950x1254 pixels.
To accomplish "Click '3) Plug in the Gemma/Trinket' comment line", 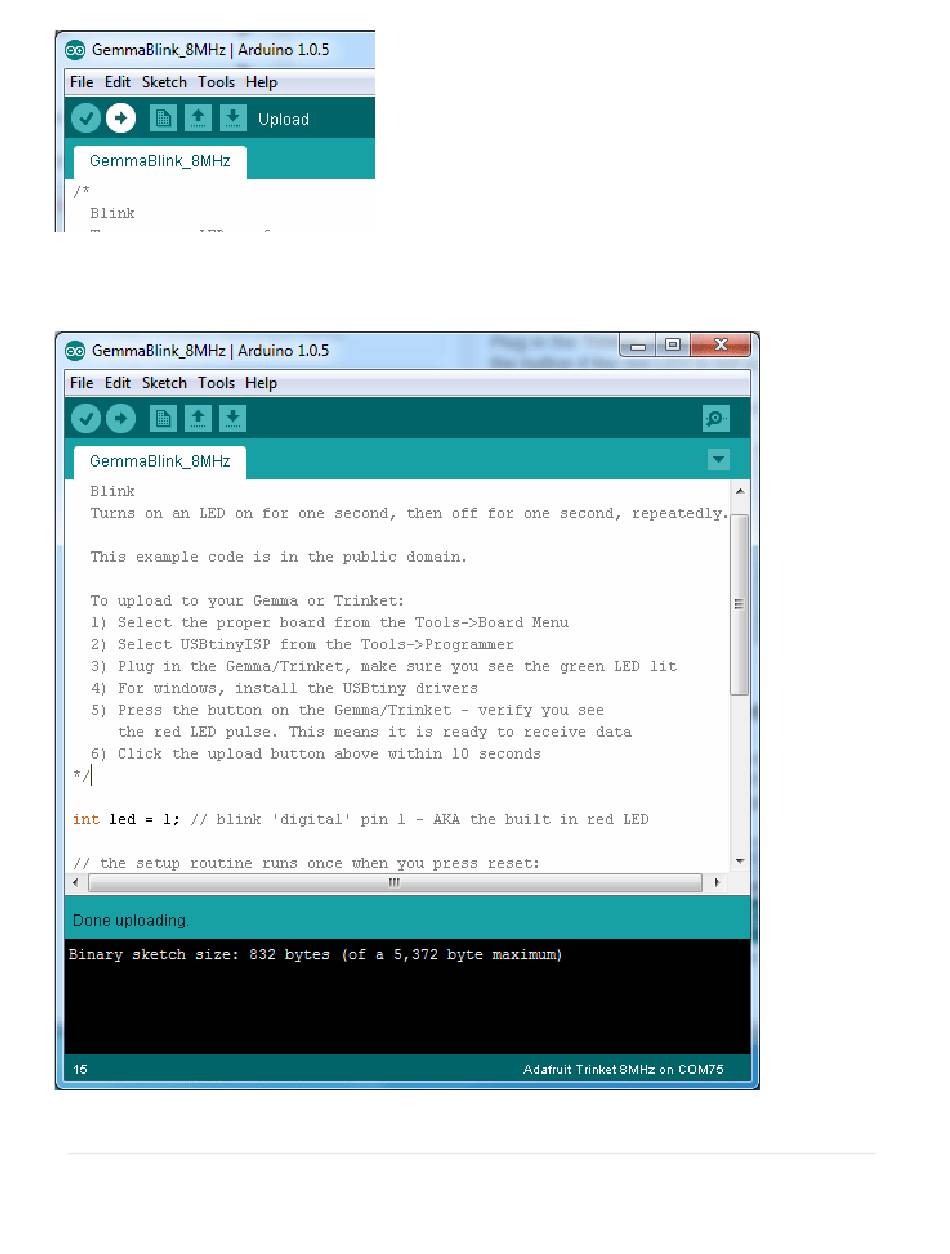I will click(x=384, y=666).
